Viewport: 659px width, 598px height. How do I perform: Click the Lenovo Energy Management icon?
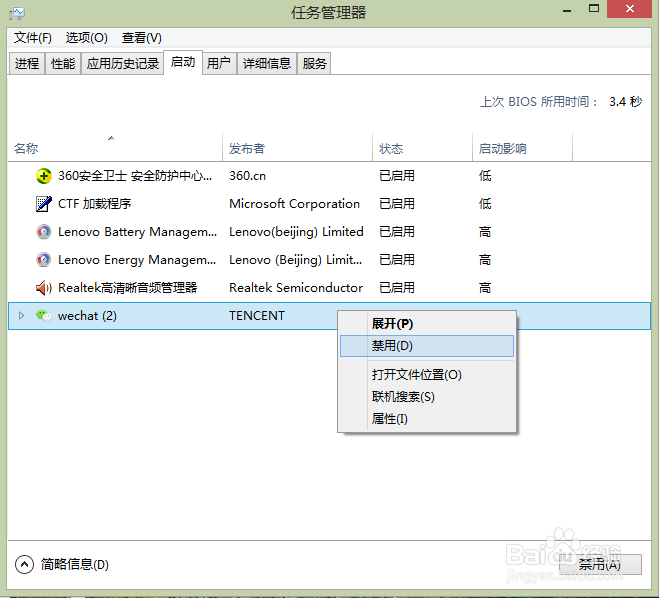coord(44,260)
